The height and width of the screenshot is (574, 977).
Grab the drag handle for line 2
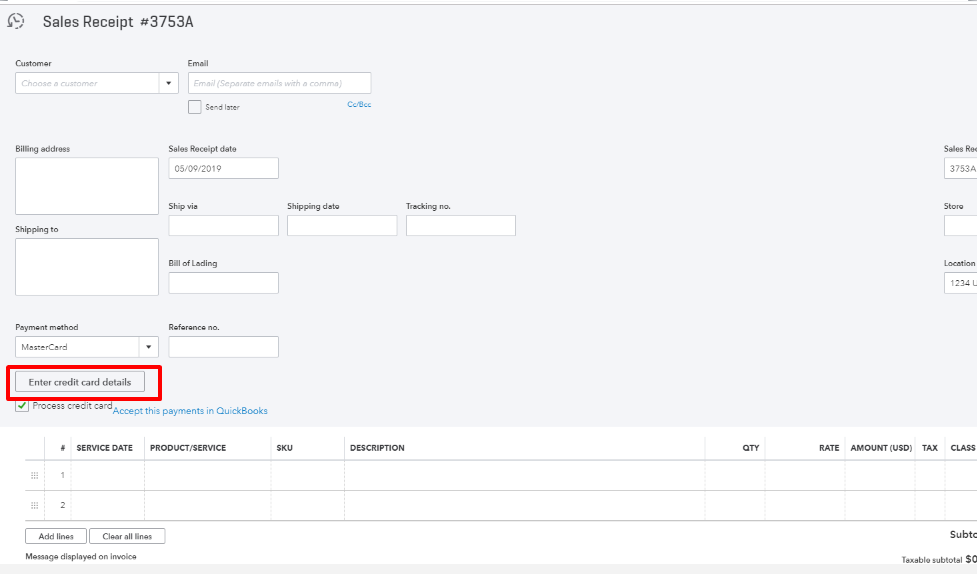pyautogui.click(x=35, y=505)
